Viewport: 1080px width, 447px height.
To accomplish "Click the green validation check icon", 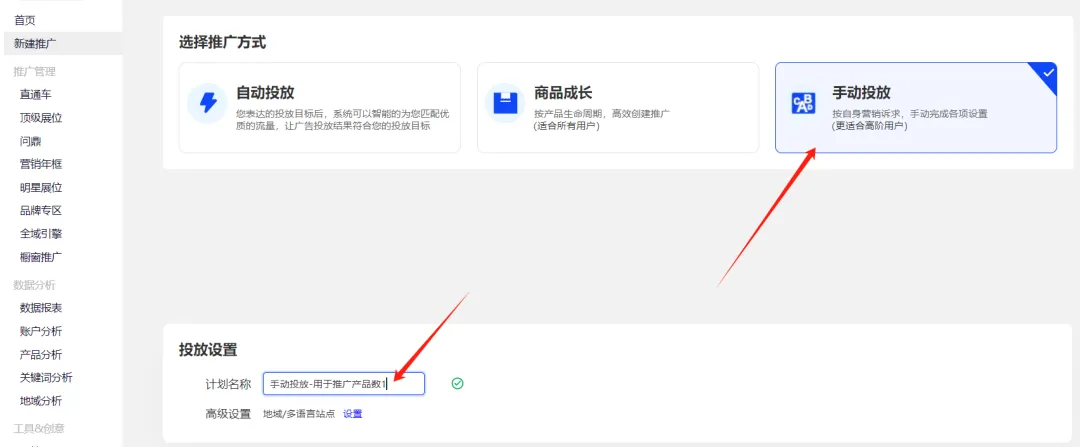I will coord(457,383).
